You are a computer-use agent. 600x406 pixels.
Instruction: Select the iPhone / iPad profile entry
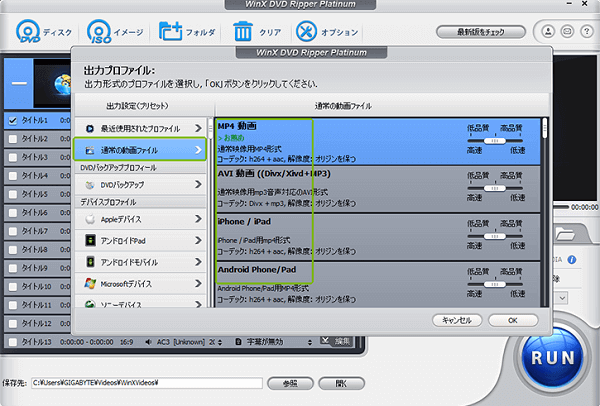(x=378, y=237)
